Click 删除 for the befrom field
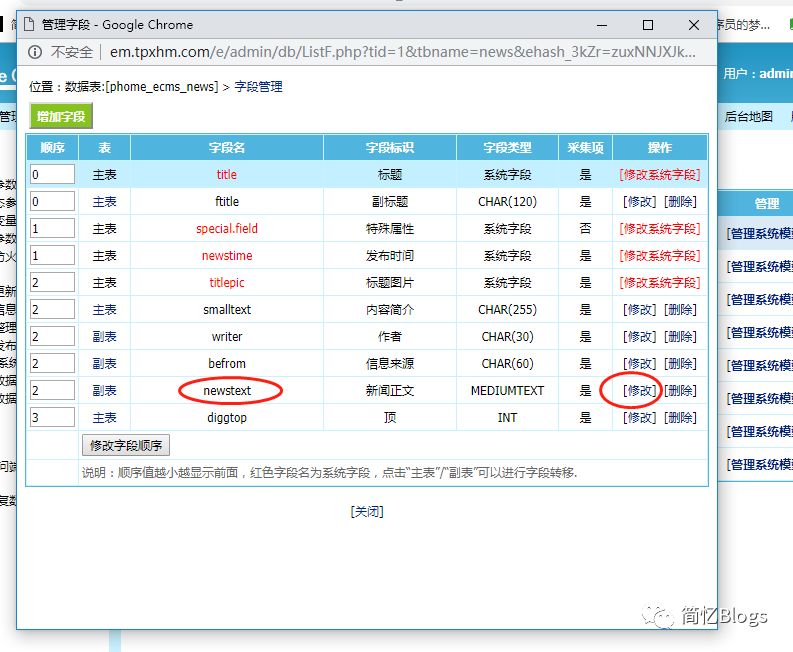Viewport: 793px width, 652px height. coord(680,364)
